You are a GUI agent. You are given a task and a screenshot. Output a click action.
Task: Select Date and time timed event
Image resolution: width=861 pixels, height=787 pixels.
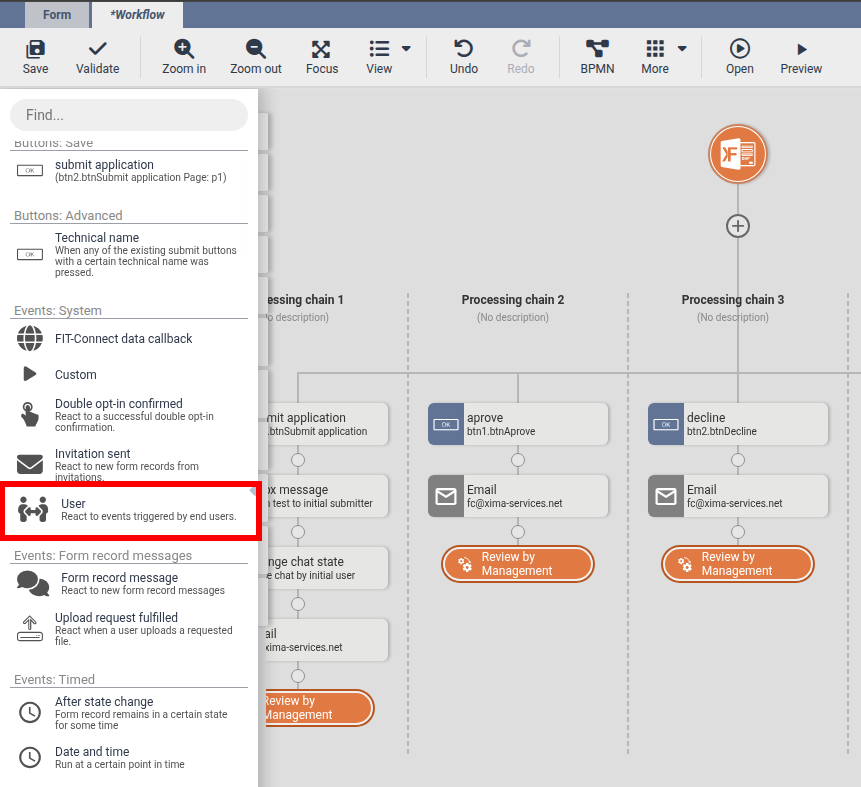pyautogui.click(x=129, y=757)
